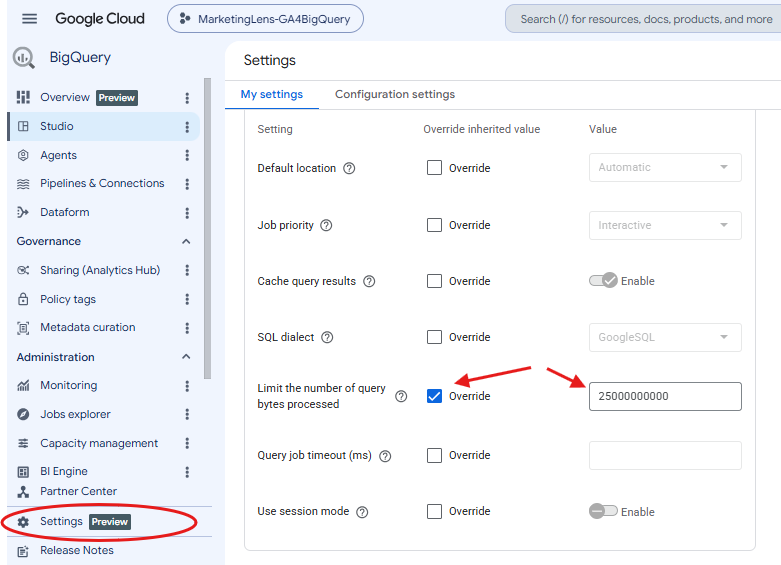Click the Agents icon in sidebar
The image size is (781, 565).
coord(23,155)
